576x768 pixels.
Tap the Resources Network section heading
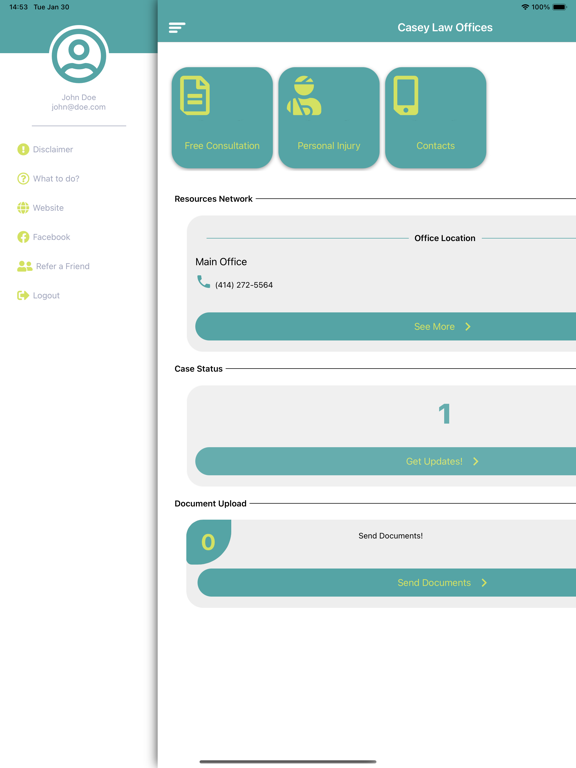pos(214,199)
